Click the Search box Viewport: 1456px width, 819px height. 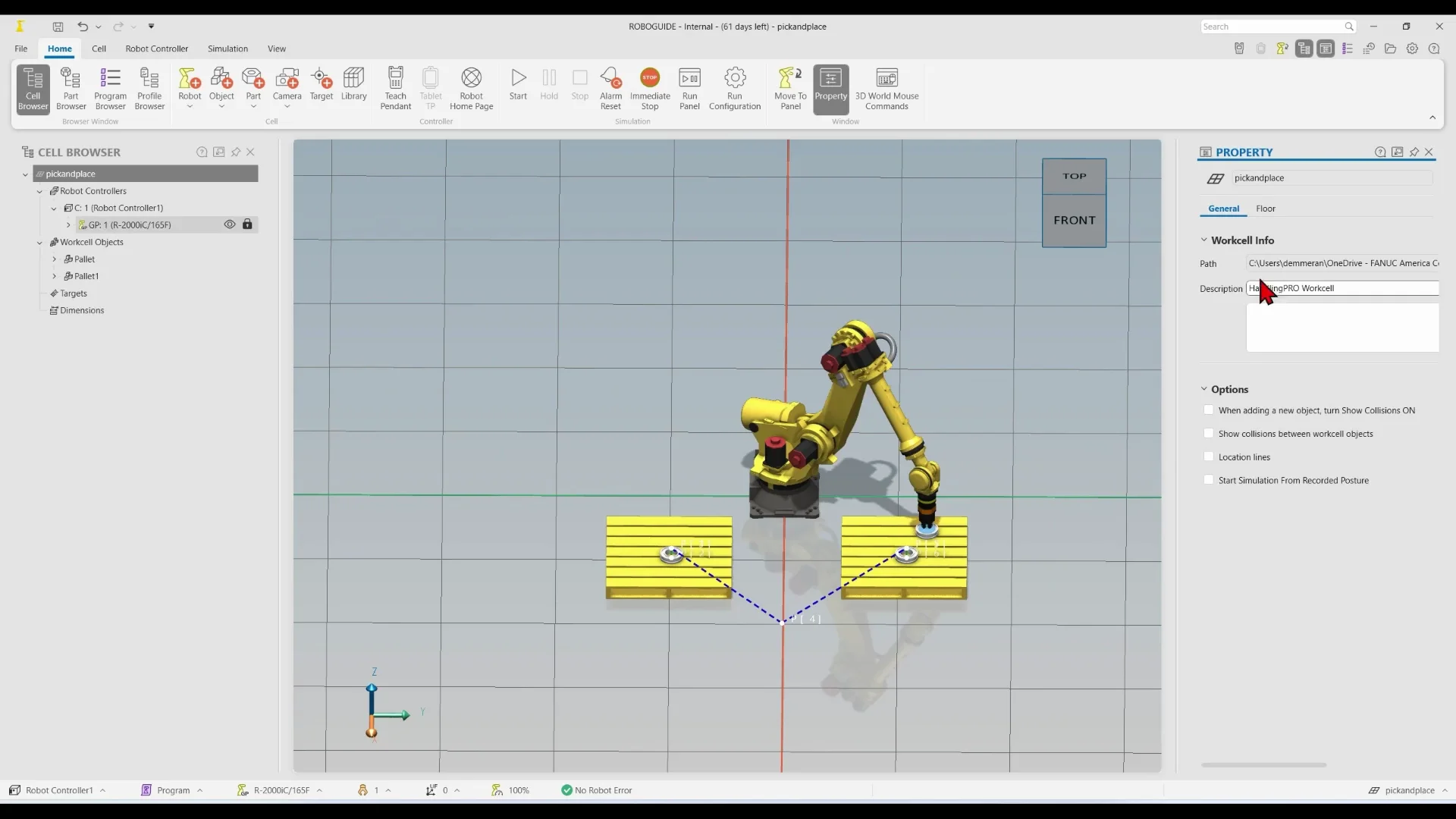click(1278, 27)
